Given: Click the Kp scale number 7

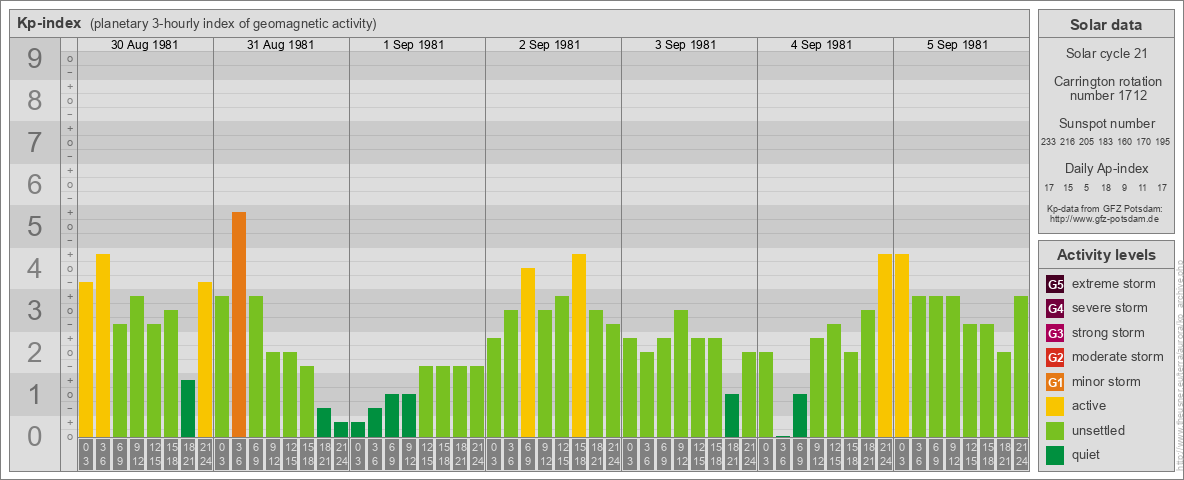Looking at the screenshot, I should click(35, 143).
